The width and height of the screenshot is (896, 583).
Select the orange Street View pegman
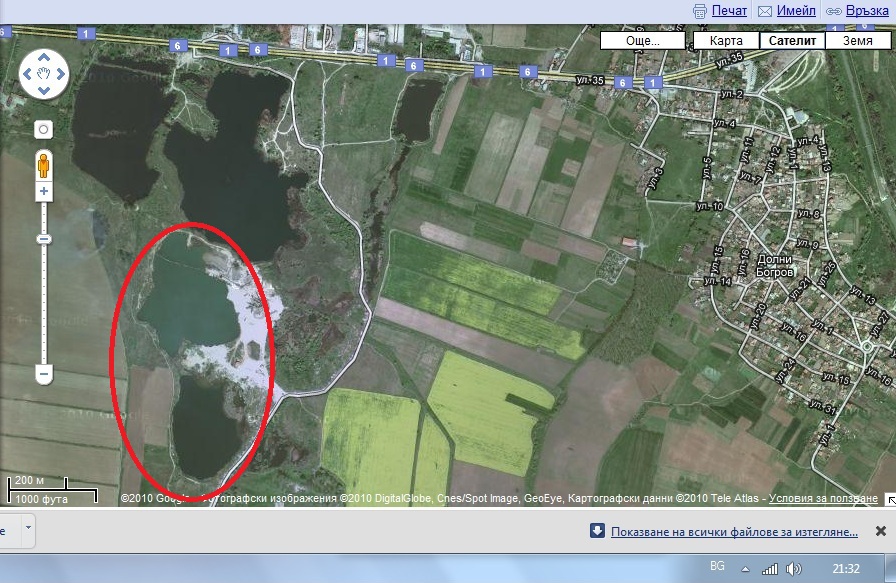point(44,163)
